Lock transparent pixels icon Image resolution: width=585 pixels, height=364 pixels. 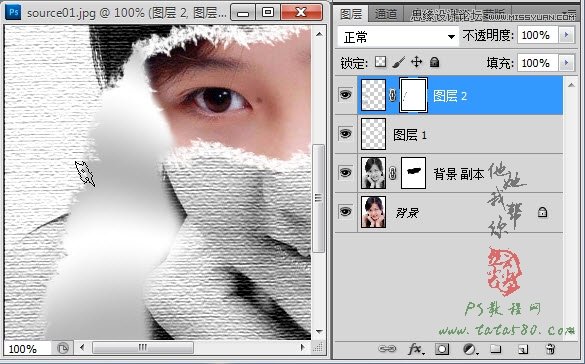380,62
